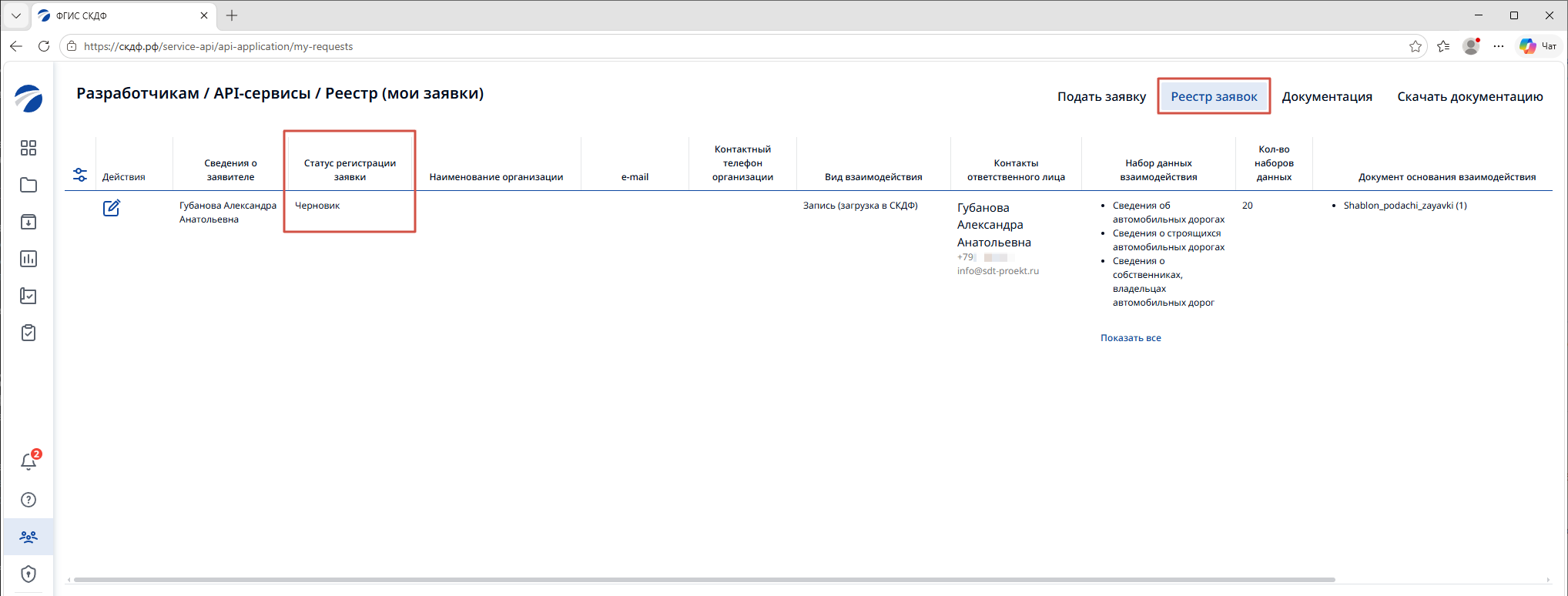Open the Подать заявку menu item

pyautogui.click(x=1101, y=96)
